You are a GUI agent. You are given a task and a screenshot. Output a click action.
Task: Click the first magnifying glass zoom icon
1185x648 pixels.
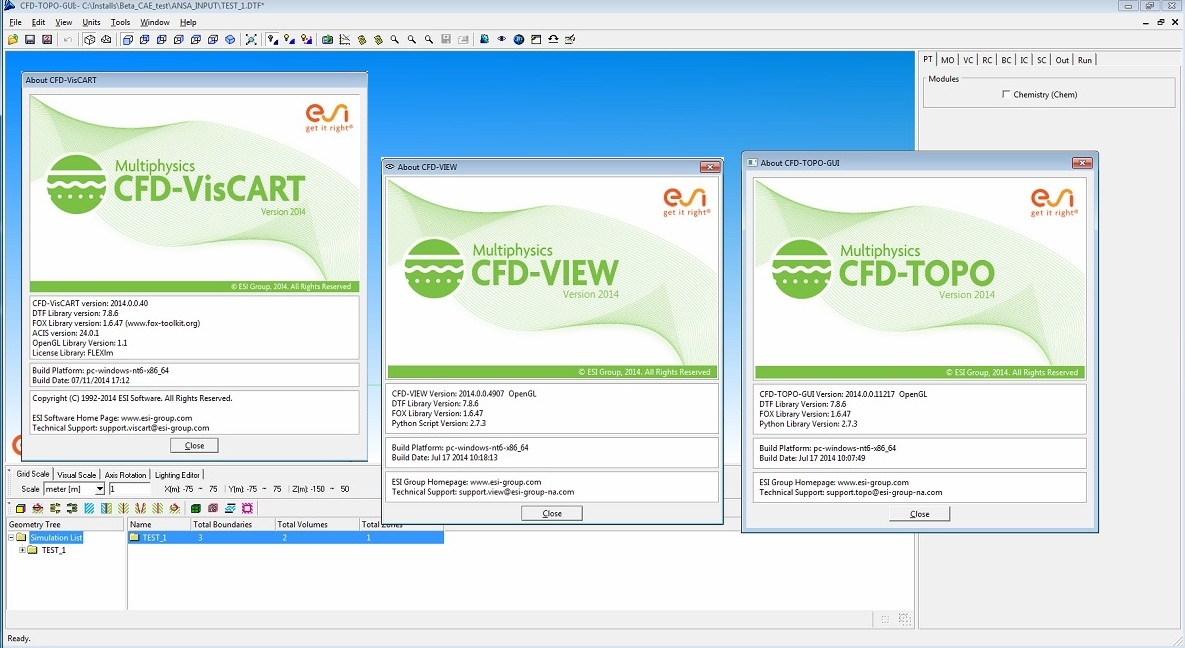point(394,39)
